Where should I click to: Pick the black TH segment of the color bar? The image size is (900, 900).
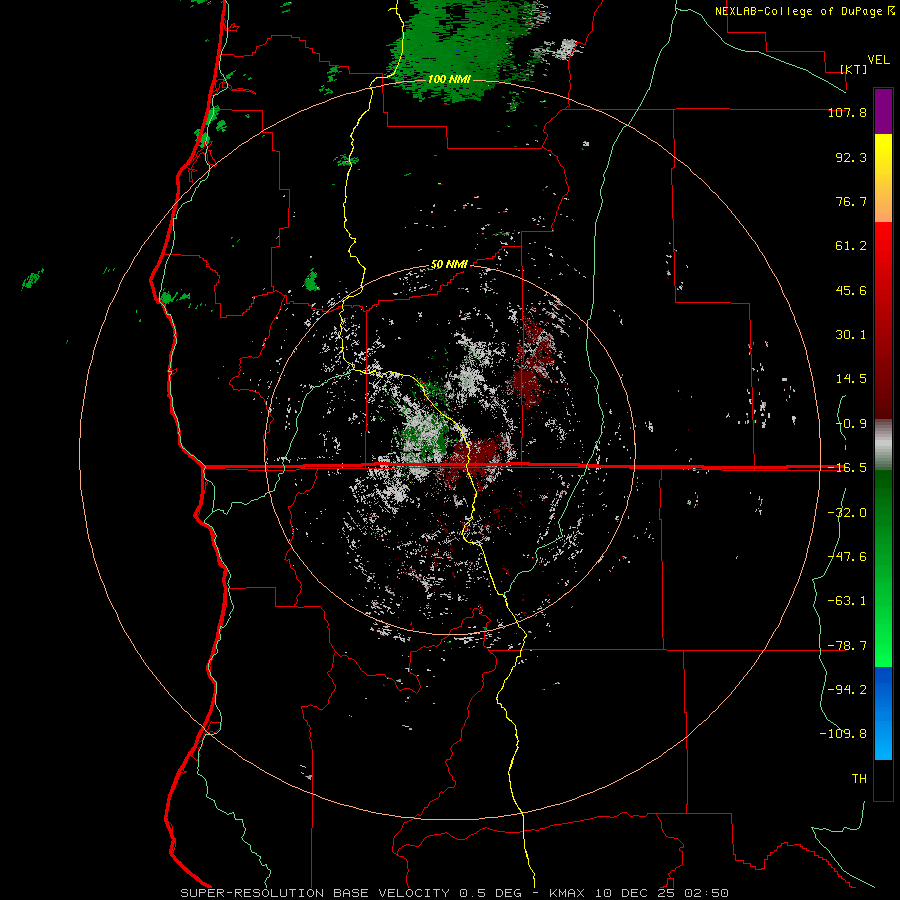[883, 780]
